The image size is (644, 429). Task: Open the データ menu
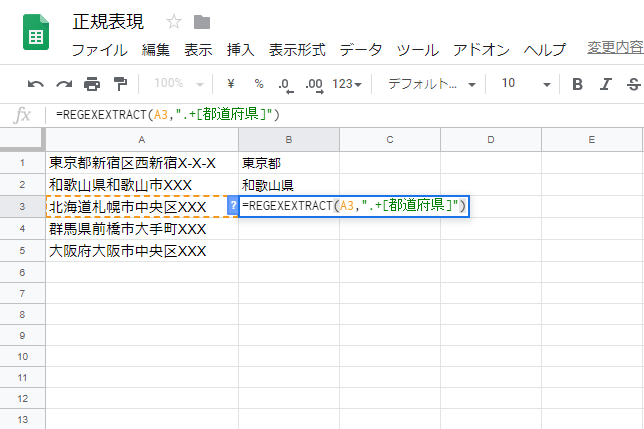point(361,50)
